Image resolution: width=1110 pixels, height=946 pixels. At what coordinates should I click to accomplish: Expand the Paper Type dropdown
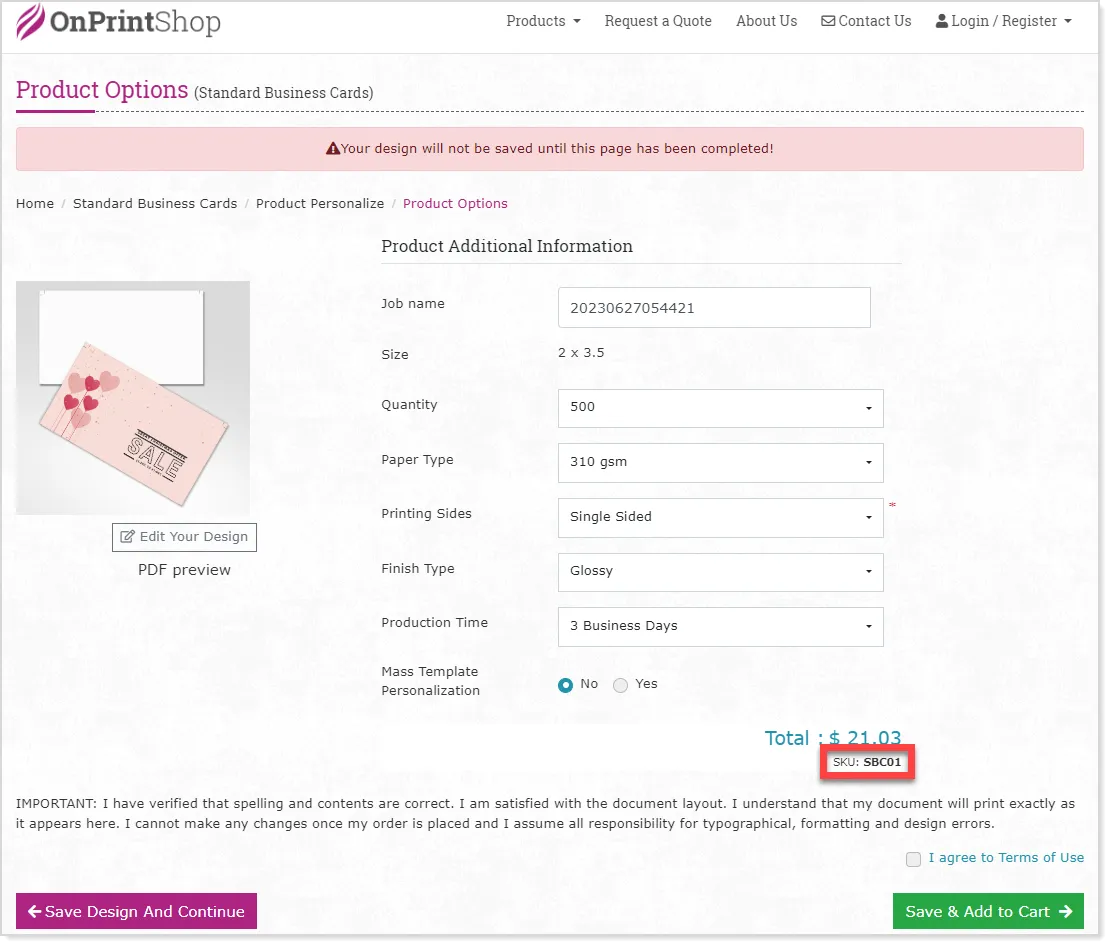720,462
